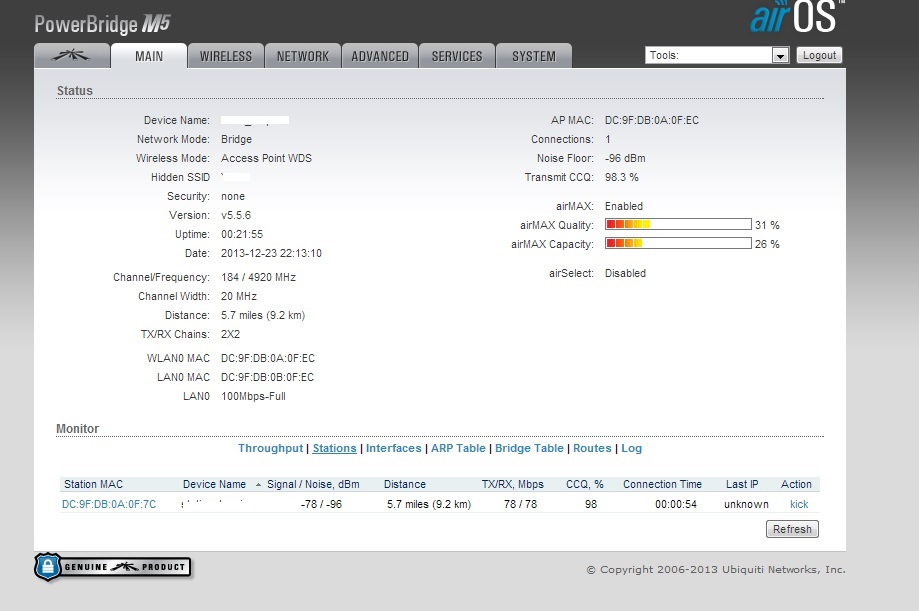Sort by TX/RX, Mbps column header
Screen dimensions: 919x611
coord(513,484)
